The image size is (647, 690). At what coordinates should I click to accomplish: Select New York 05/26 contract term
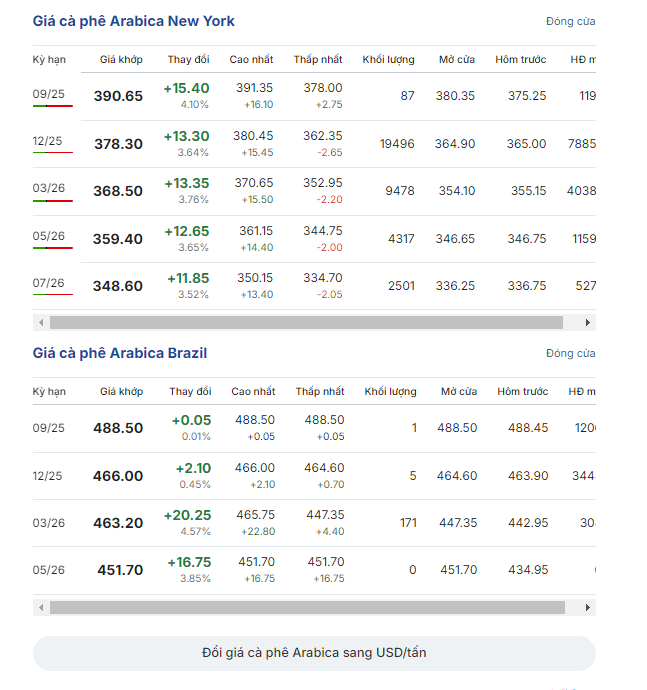click(x=48, y=236)
